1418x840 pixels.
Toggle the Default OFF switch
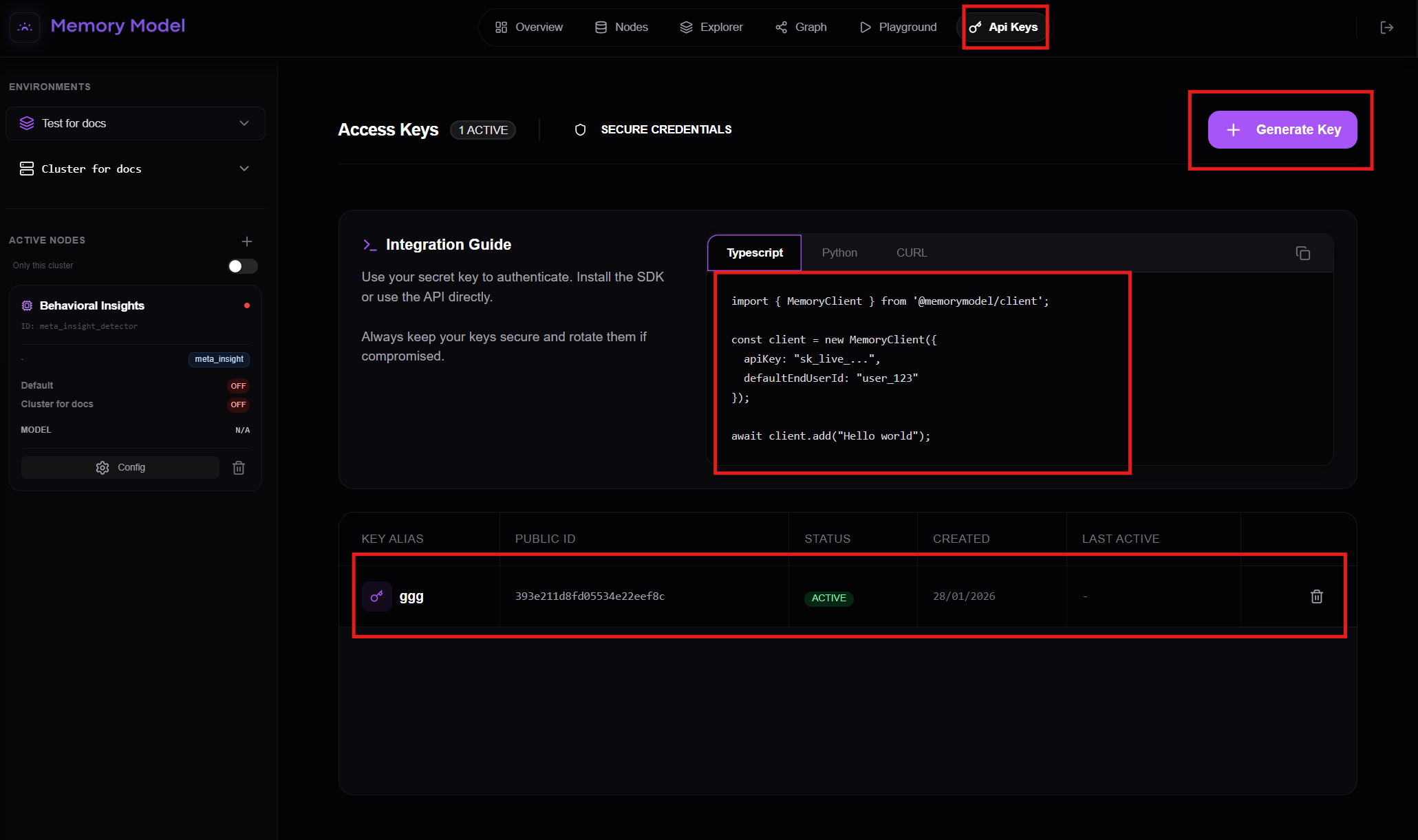click(238, 386)
